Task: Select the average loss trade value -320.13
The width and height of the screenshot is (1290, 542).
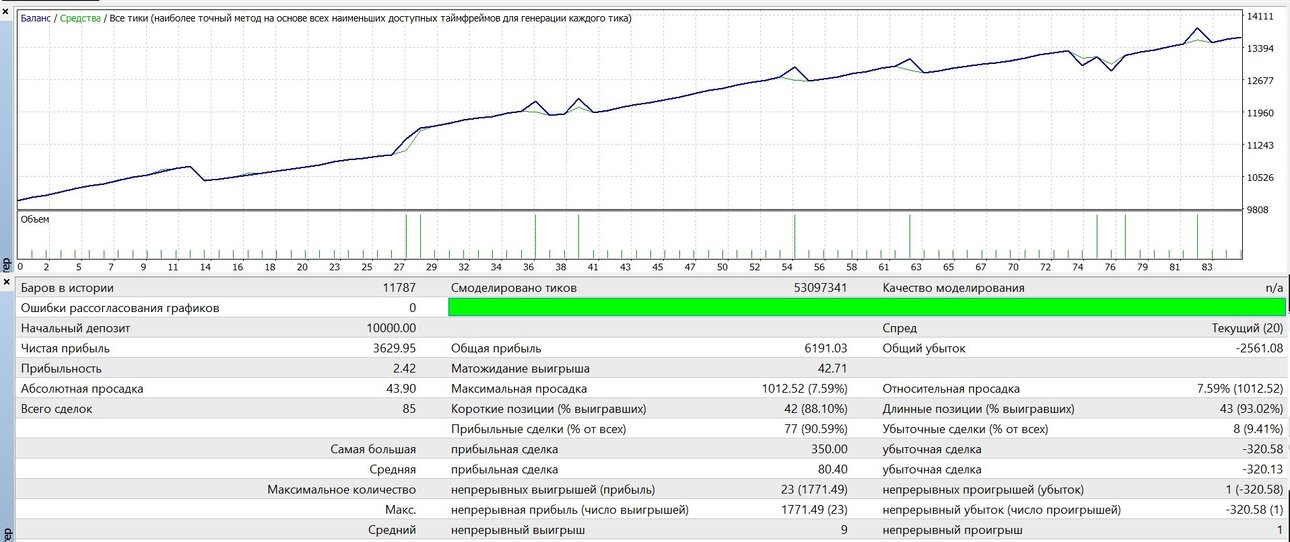Action: click(x=1262, y=469)
